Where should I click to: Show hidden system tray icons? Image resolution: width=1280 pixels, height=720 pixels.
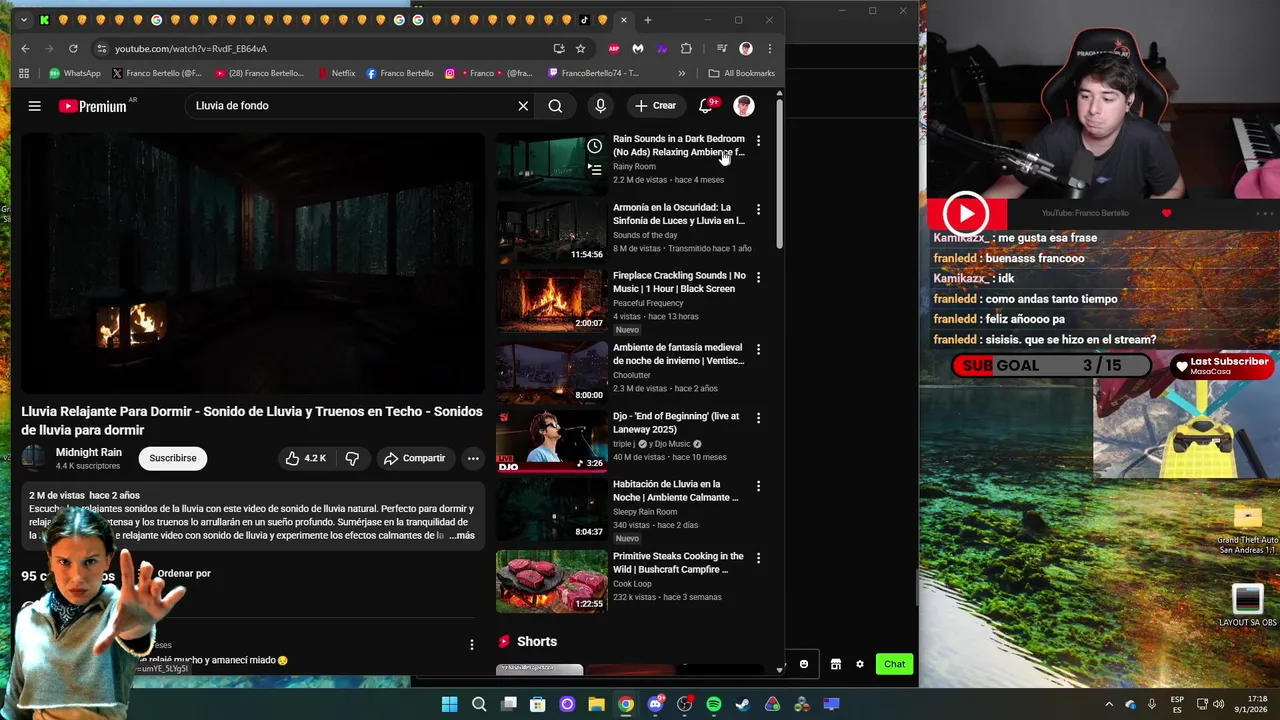point(1108,705)
